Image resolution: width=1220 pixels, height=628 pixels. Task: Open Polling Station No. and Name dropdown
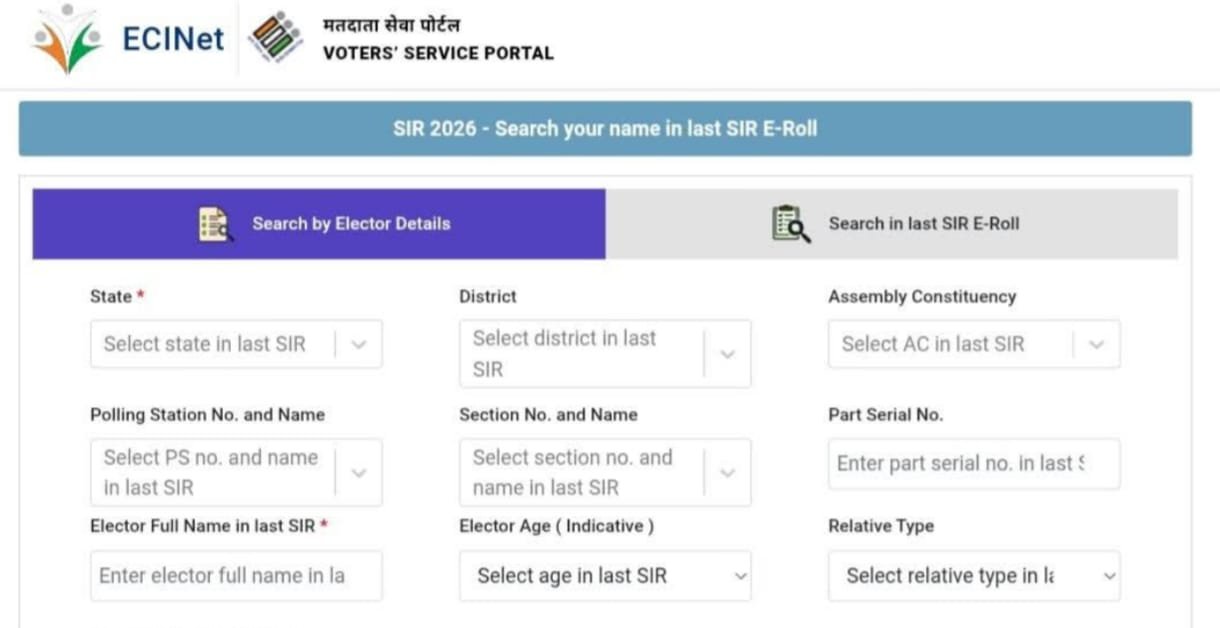[x=215, y=473]
